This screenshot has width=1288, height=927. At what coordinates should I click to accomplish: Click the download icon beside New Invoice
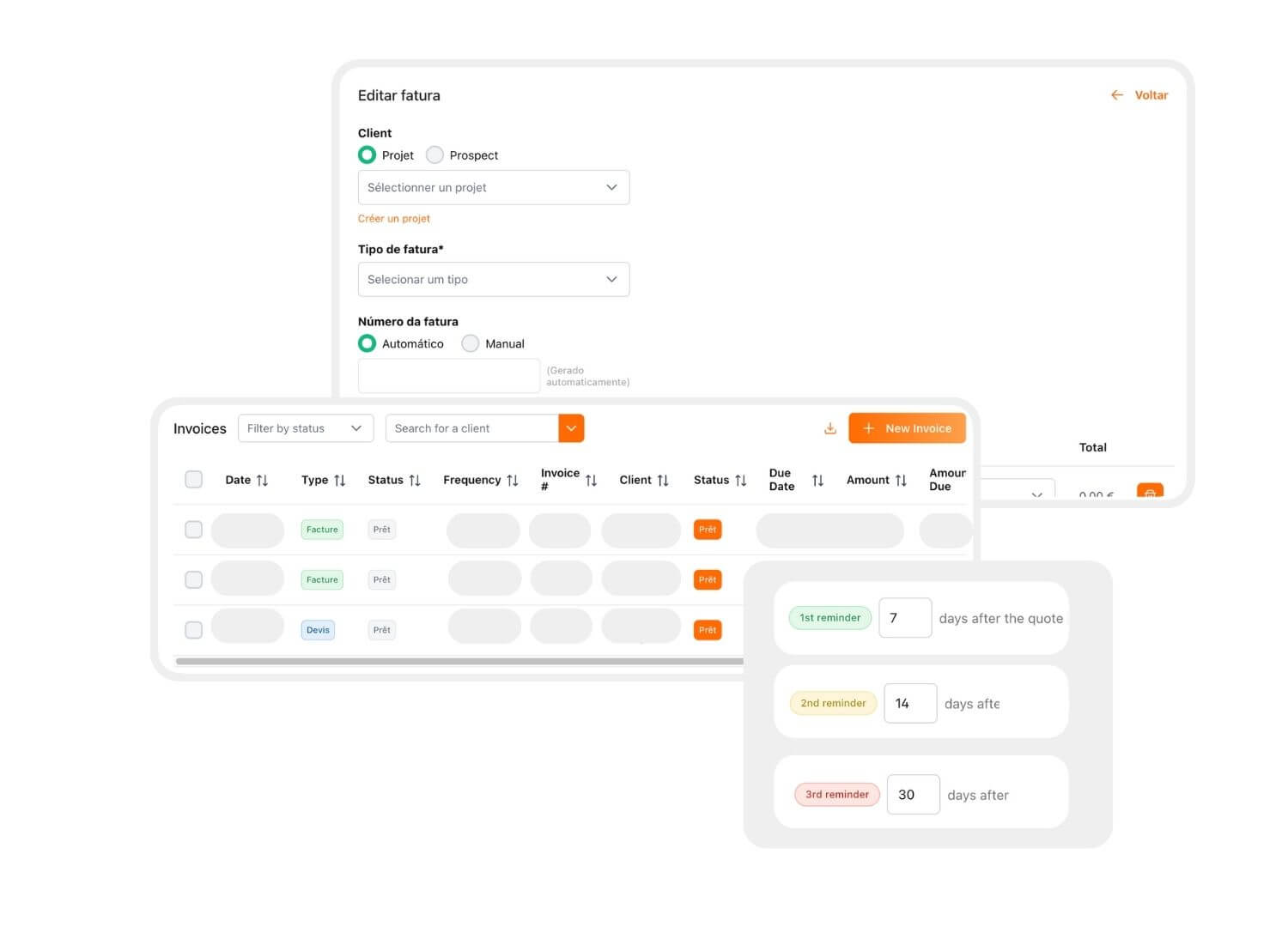829,428
